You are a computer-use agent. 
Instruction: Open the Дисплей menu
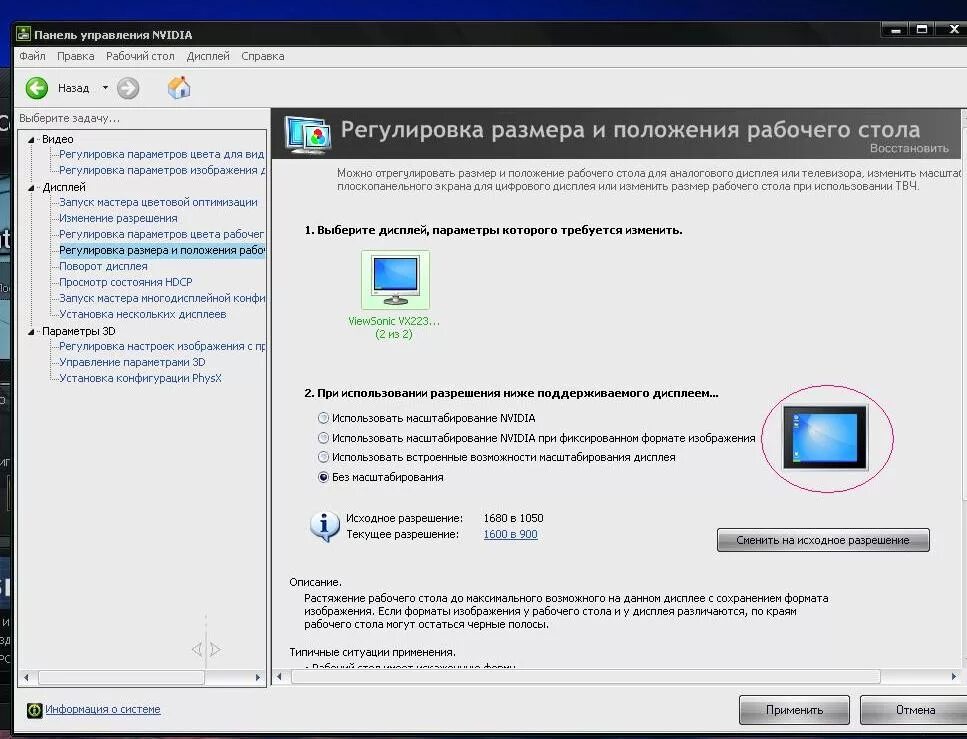[x=208, y=56]
